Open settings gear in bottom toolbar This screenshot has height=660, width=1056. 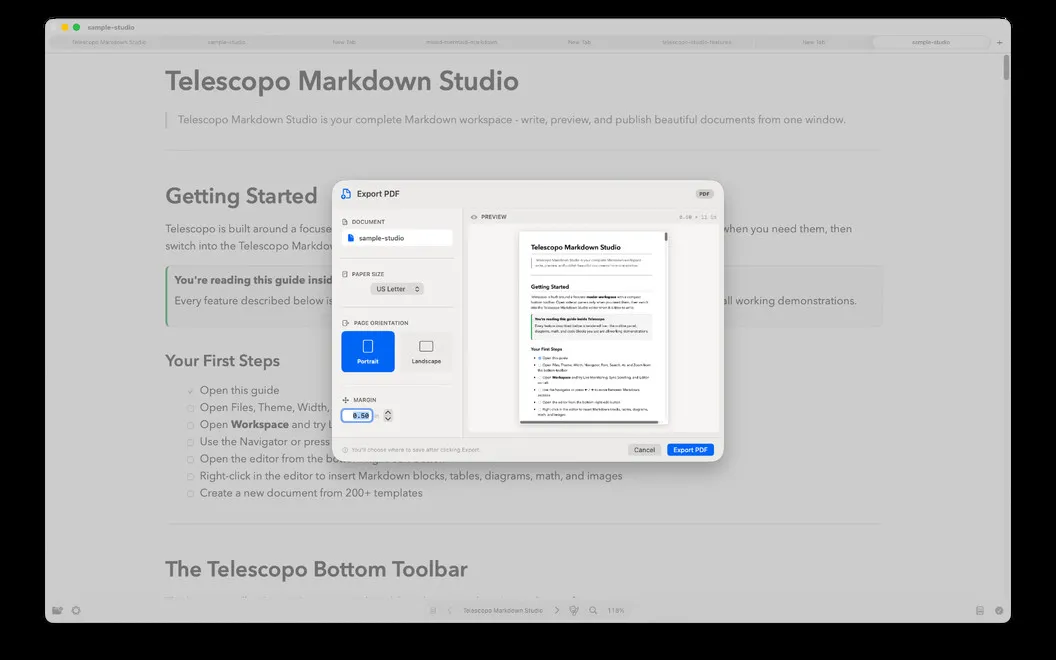76,610
